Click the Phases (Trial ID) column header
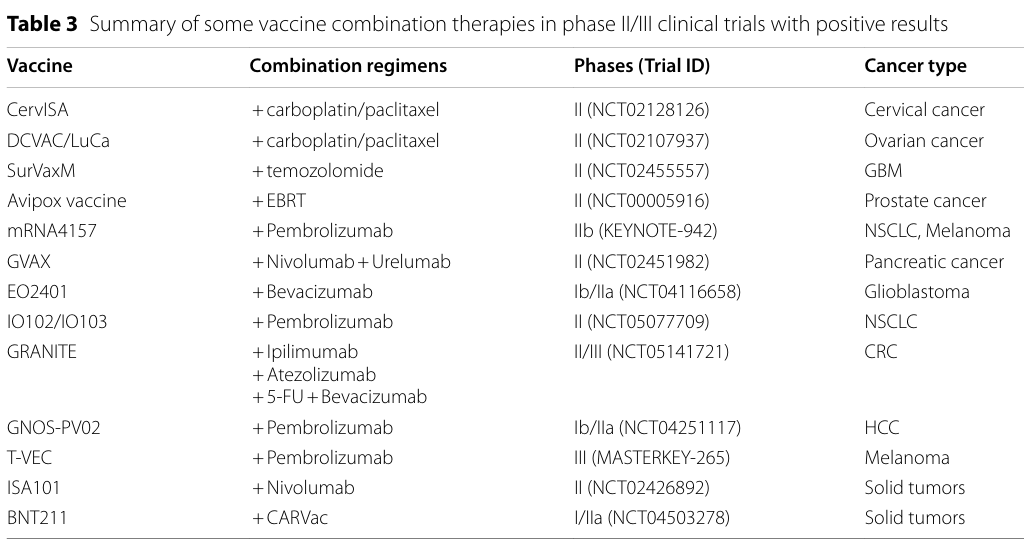Screen dimensions: 1024x542 (642, 66)
